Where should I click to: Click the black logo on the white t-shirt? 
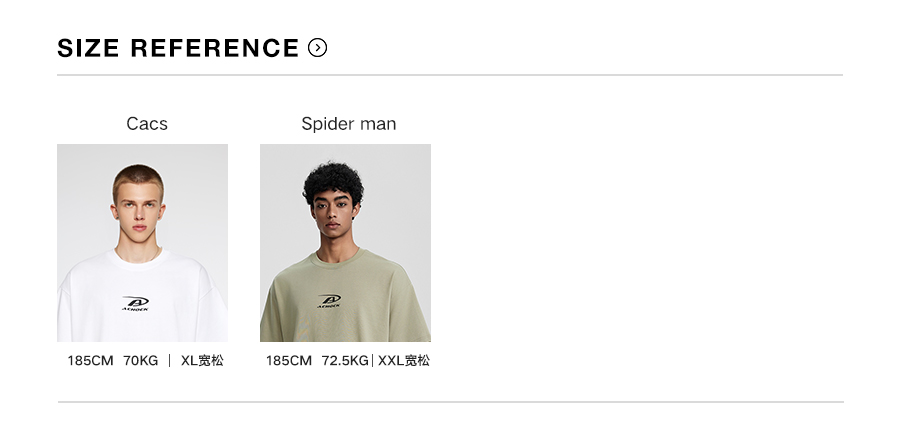[x=135, y=302]
